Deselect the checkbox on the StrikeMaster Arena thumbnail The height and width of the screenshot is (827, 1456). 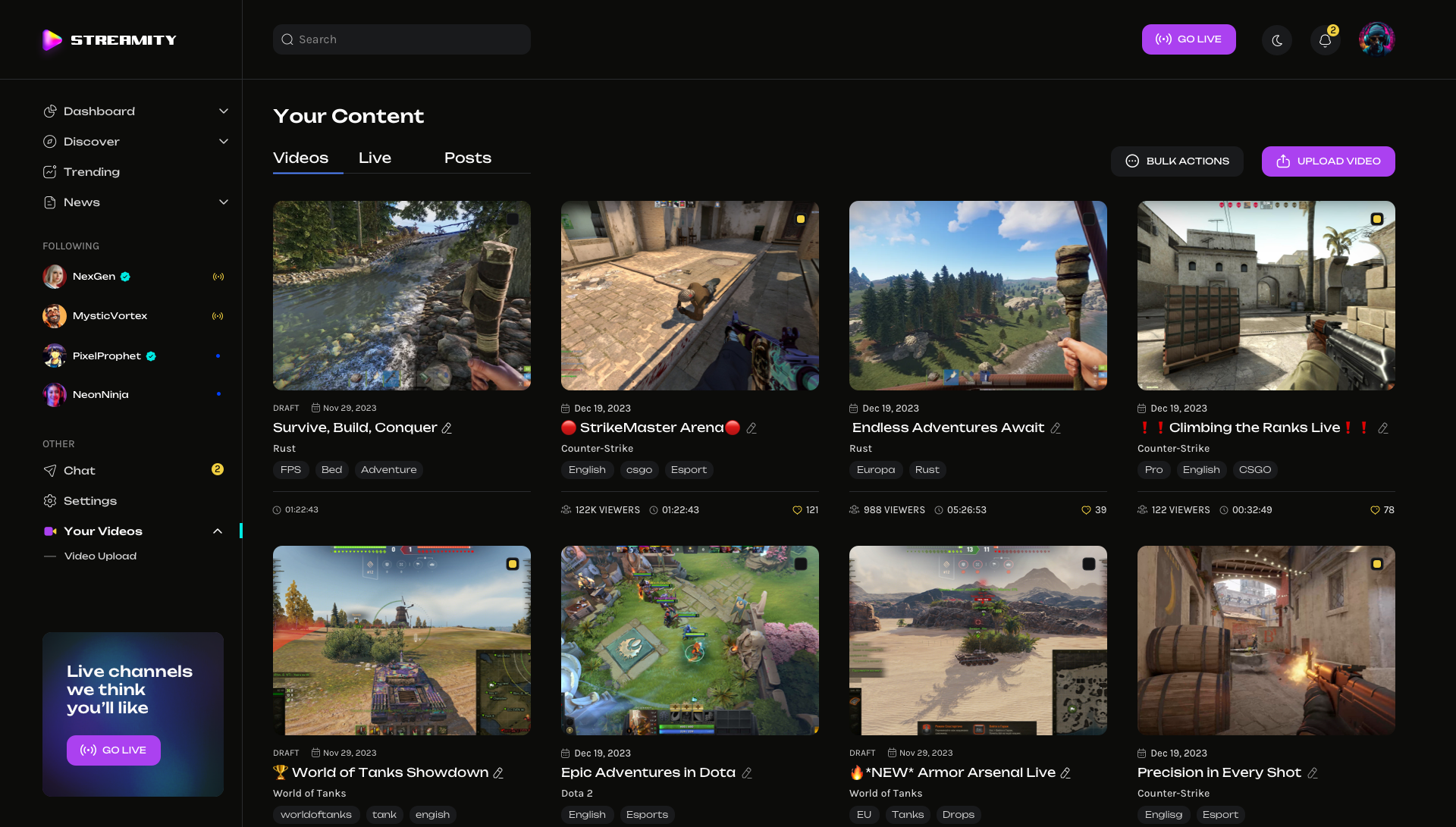(x=801, y=218)
